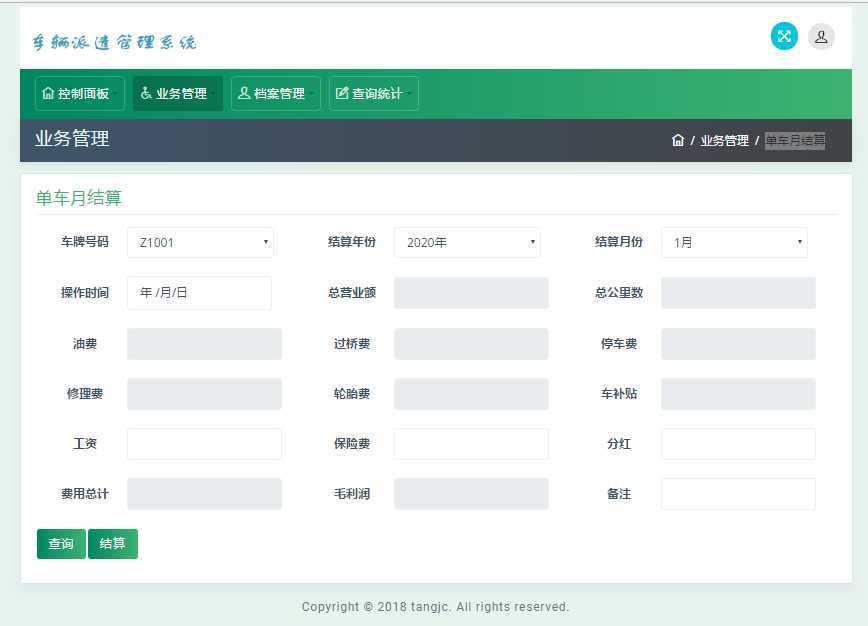This screenshot has height=626, width=868.
Task: Click the 轮胎费 field
Action: 471,394
